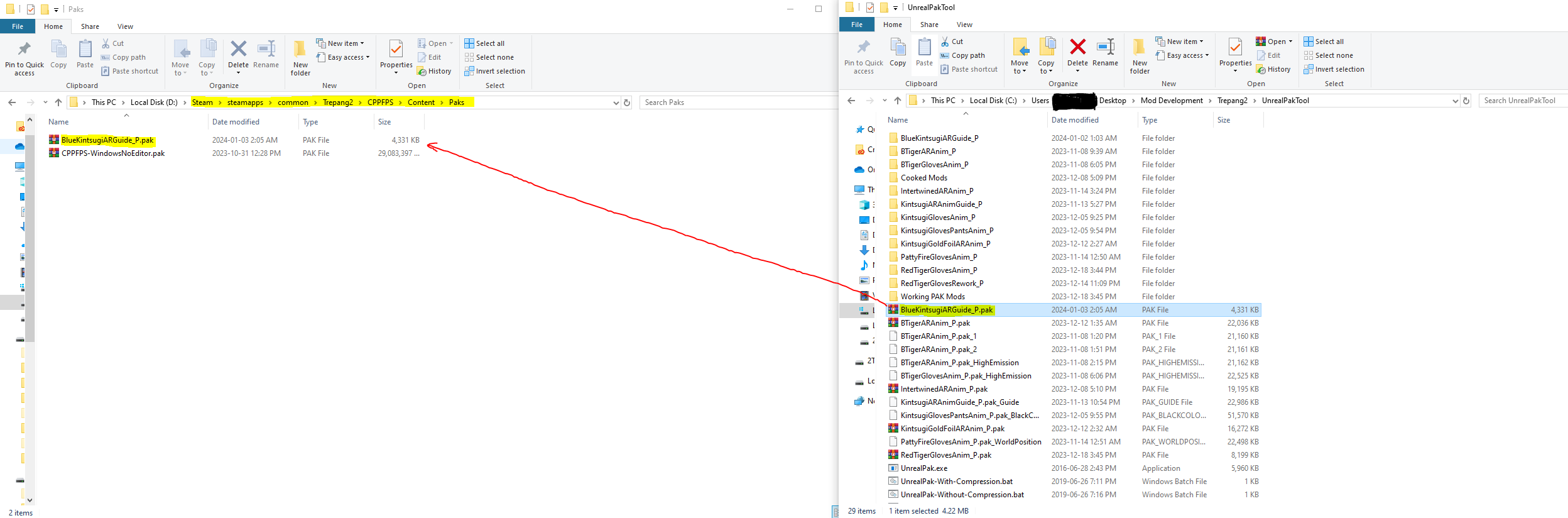Screen dimensions: 1568x518
Task: Expand Copy to dropdown in UnrealPakTool window
Action: (1046, 67)
